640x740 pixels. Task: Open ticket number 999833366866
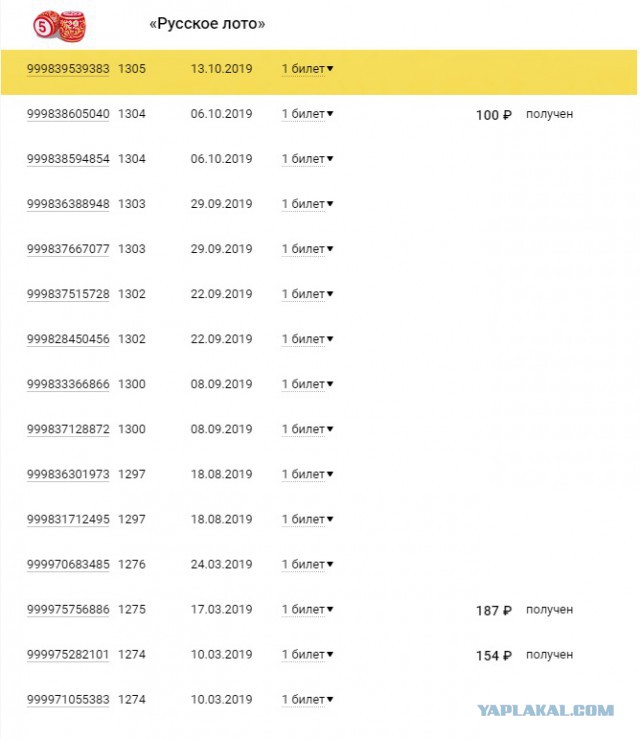pos(68,384)
